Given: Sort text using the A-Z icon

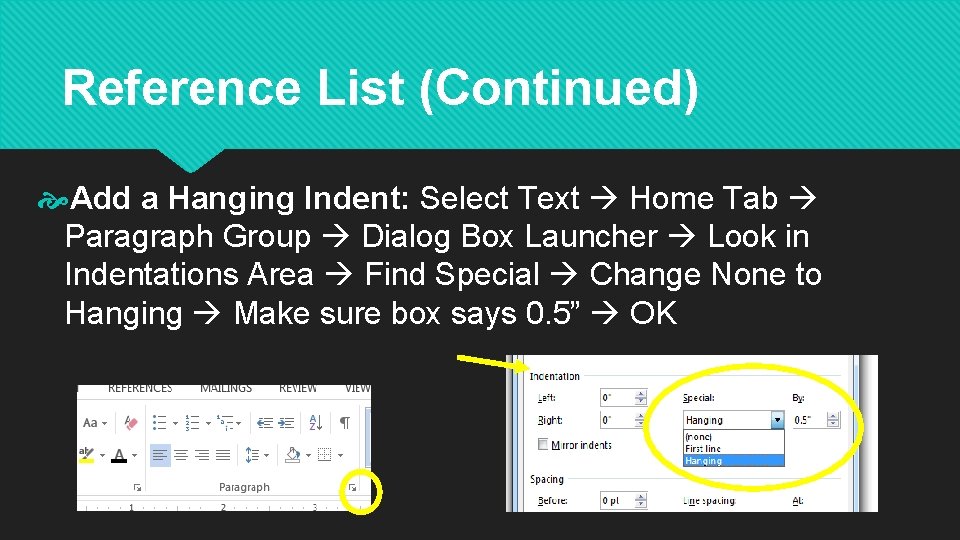Looking at the screenshot, I should point(316,422).
